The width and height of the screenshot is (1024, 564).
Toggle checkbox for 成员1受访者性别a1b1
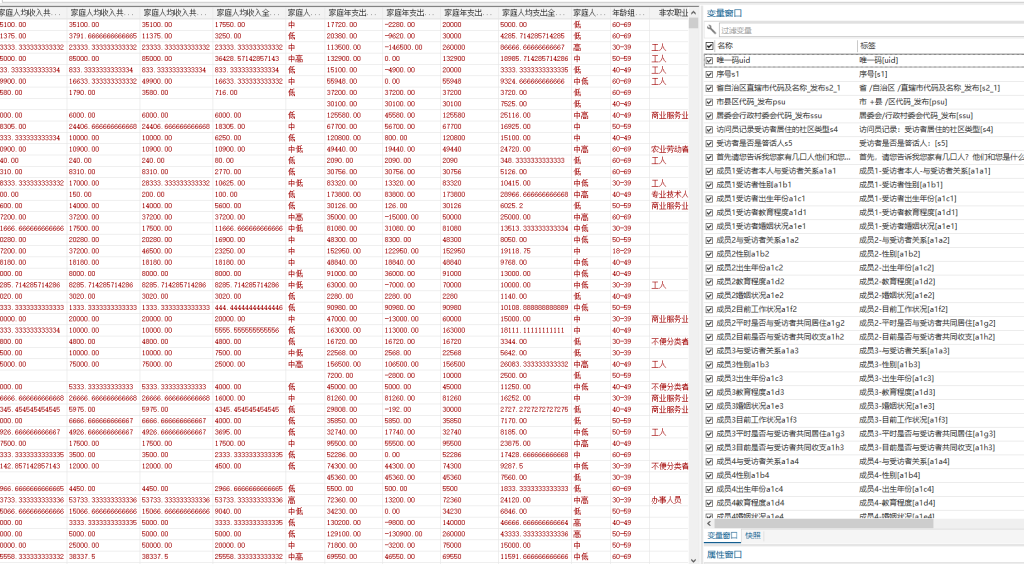(710, 185)
